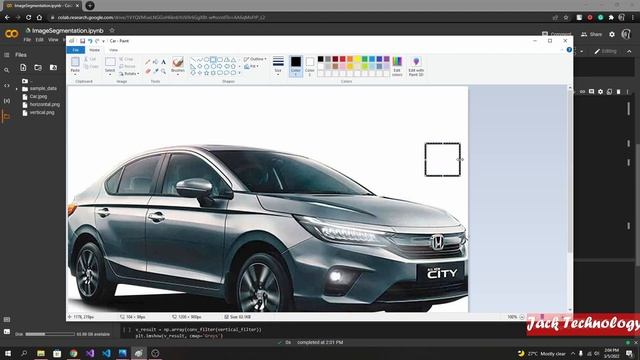Select the Pencil tool in Paint
Screen dimensions: 640x360
(148, 62)
